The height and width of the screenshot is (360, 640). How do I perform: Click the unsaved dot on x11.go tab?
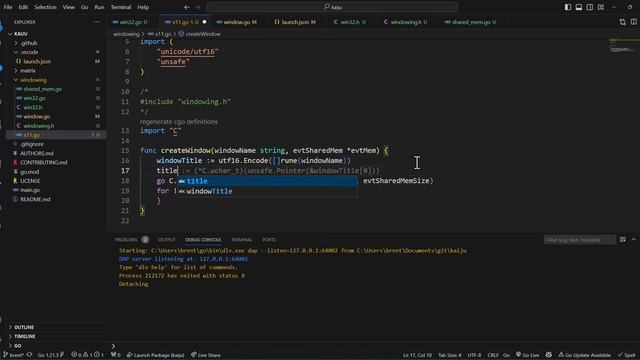click(x=204, y=22)
